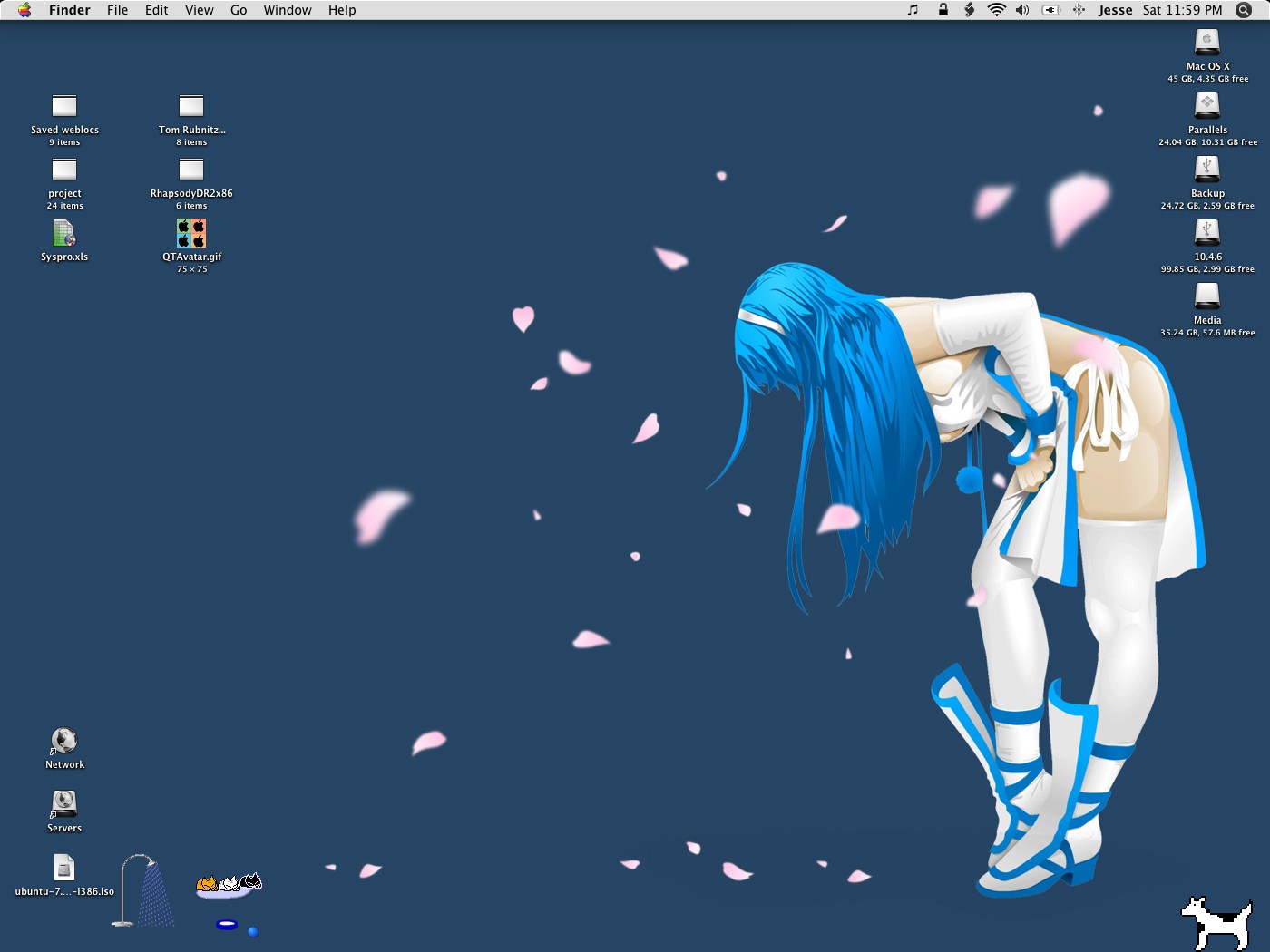Click the pixel dog at bottom-right corner
This screenshot has height=952, width=1270.
pos(1216,923)
